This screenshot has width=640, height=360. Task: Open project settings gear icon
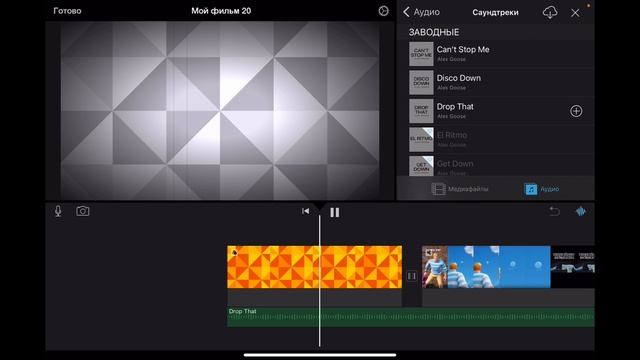(383, 11)
